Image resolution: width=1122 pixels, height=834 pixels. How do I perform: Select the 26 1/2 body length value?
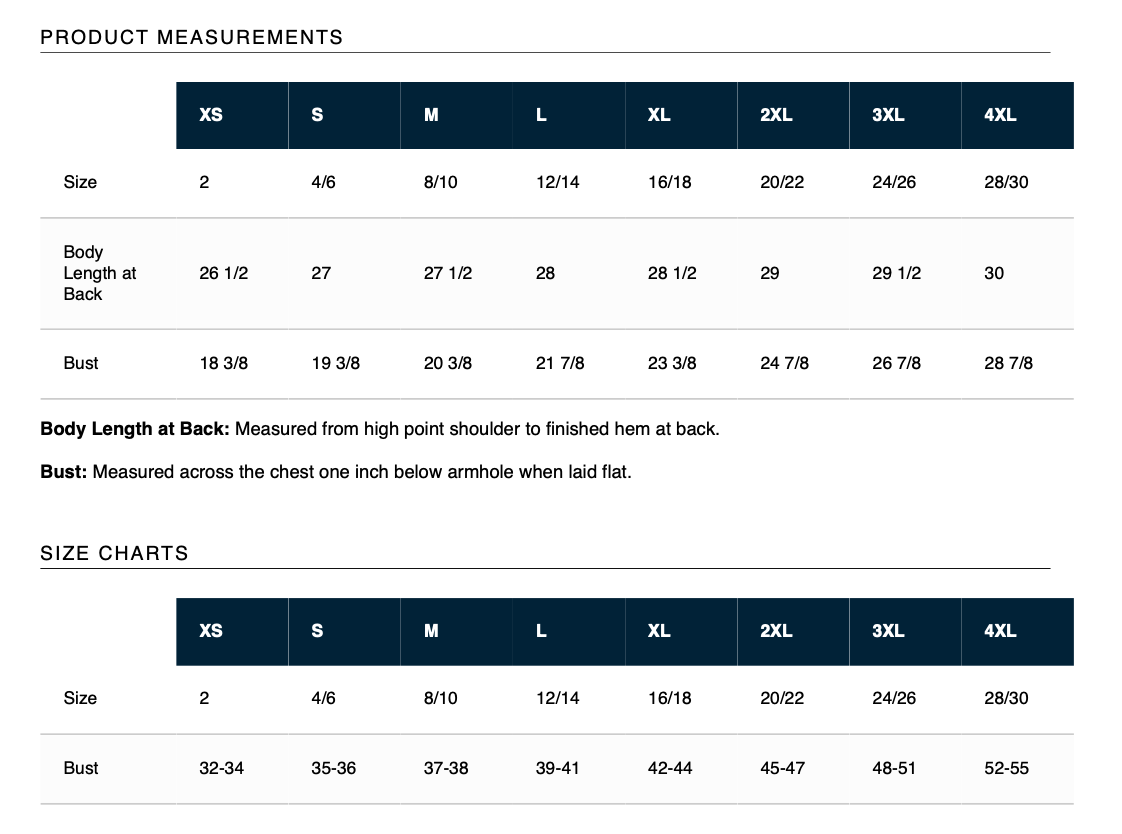click(x=223, y=273)
